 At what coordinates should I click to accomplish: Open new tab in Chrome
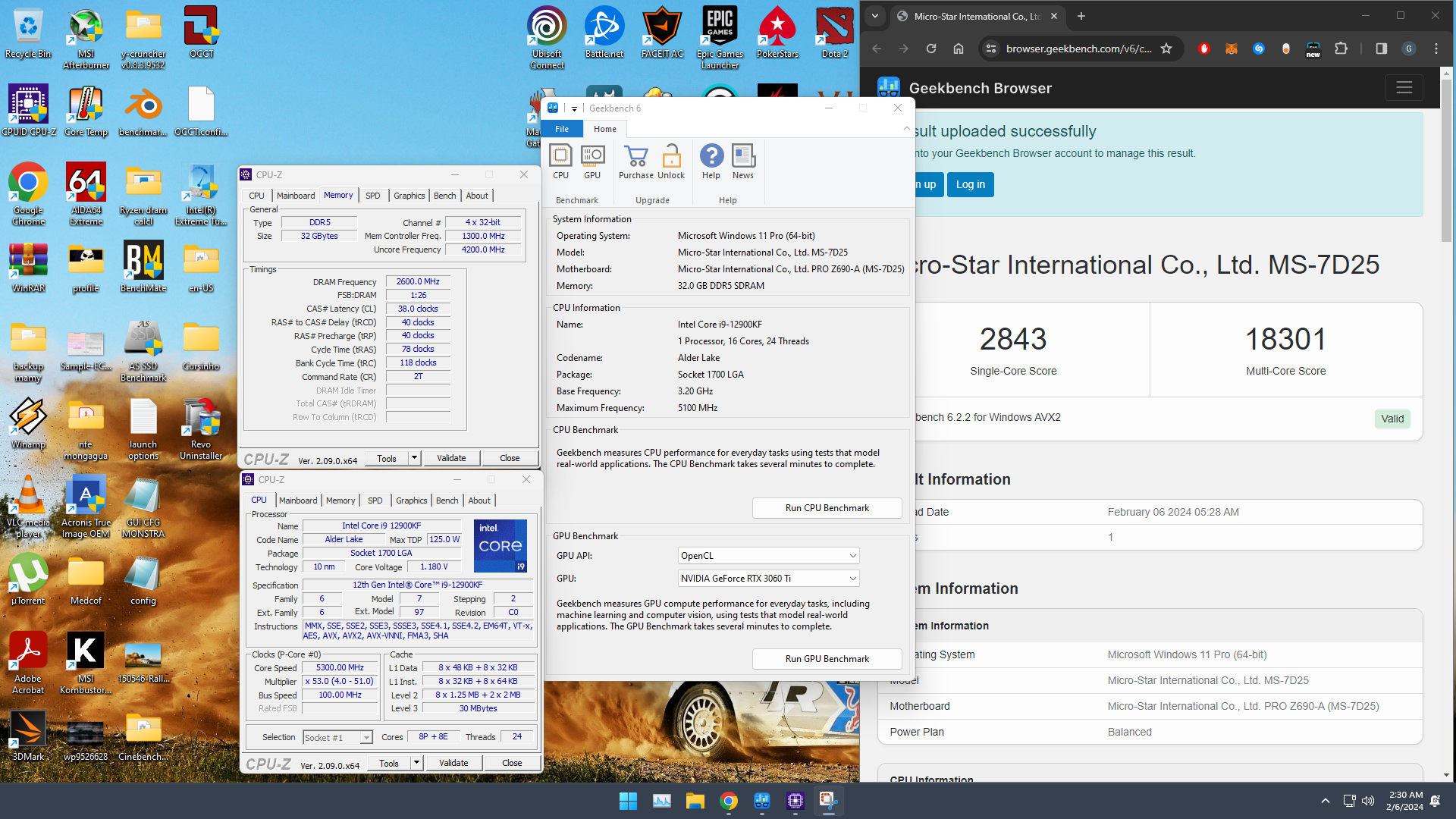pyautogui.click(x=1081, y=16)
